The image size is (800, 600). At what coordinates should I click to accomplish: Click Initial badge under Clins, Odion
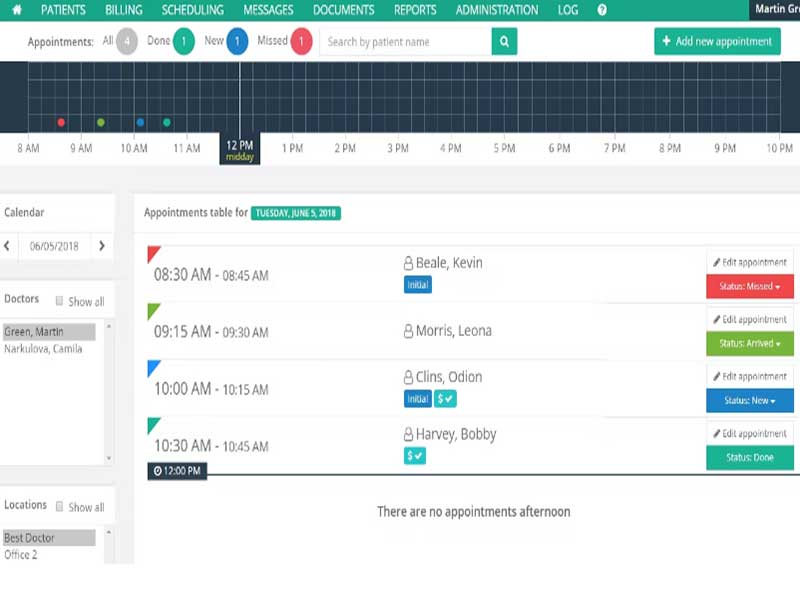tap(418, 399)
